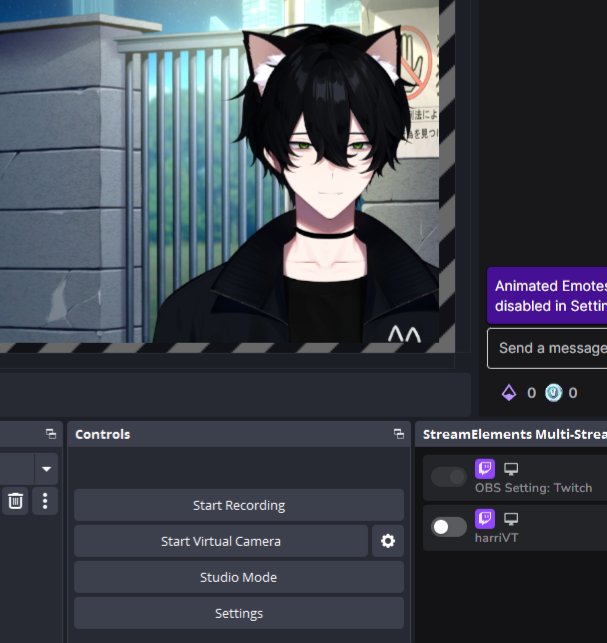The image size is (607, 643).
Task: Click the Start Recording button
Action: 239,505
